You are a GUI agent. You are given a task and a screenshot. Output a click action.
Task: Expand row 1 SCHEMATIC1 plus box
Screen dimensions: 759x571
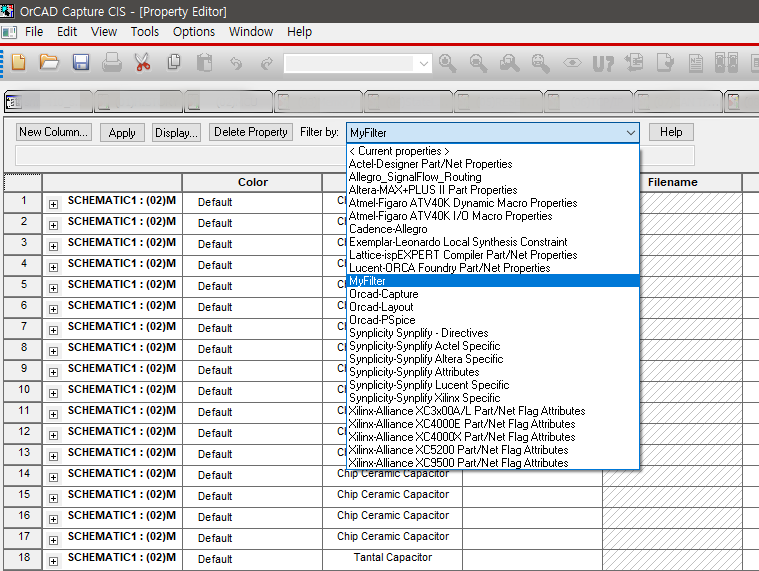[x=53, y=204]
